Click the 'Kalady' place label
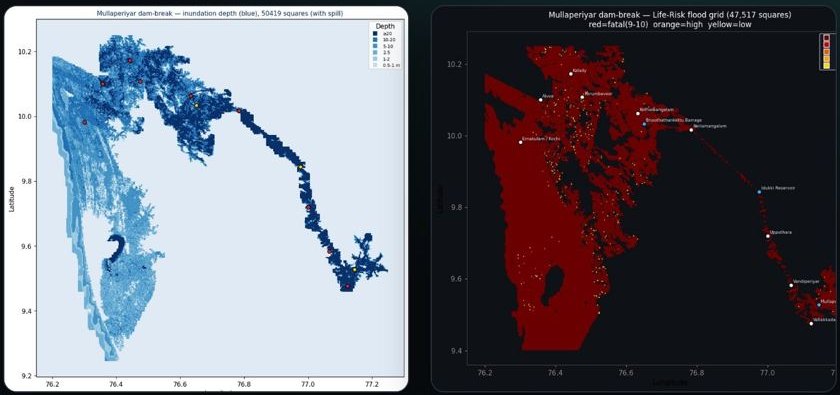The width and height of the screenshot is (840, 395). pyautogui.click(x=579, y=70)
